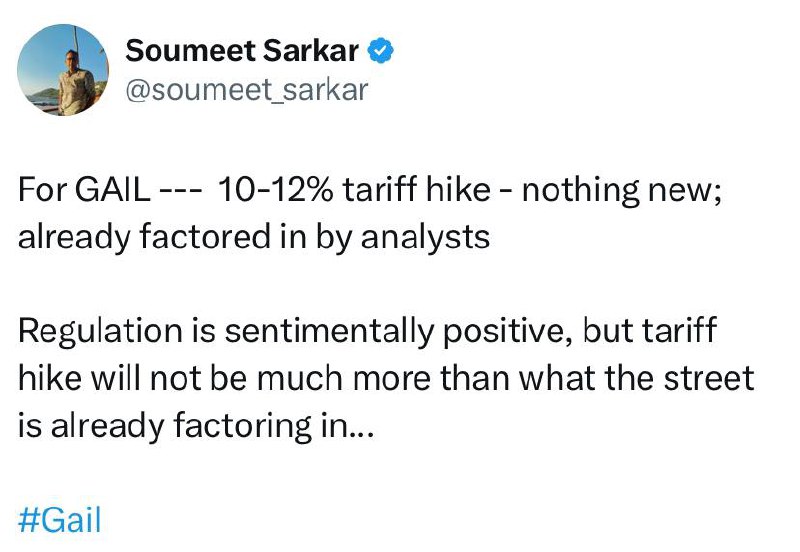The height and width of the screenshot is (552, 800).
Task: Click the blue verified checkmark badge
Action: point(381,51)
